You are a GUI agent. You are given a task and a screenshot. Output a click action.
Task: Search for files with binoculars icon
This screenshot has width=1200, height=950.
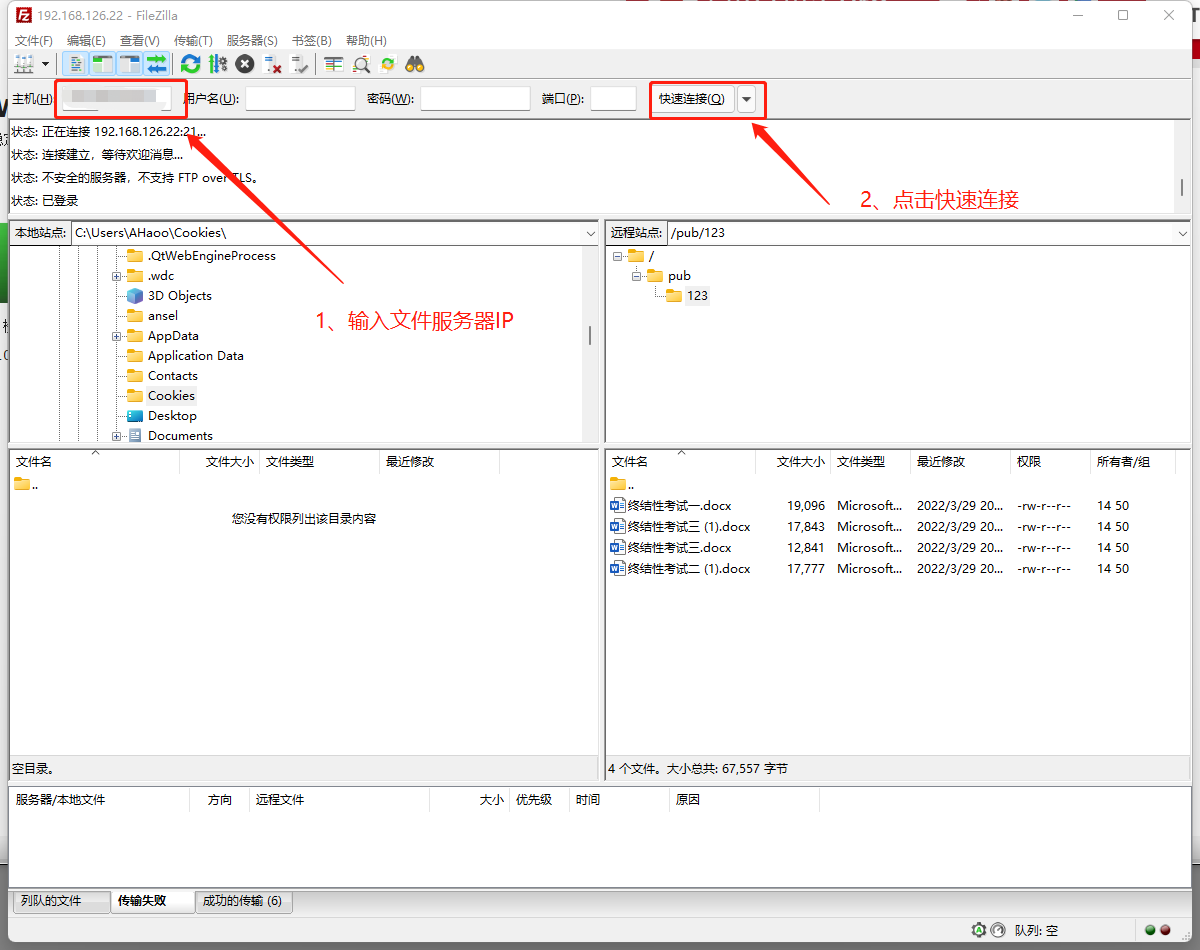(x=415, y=64)
